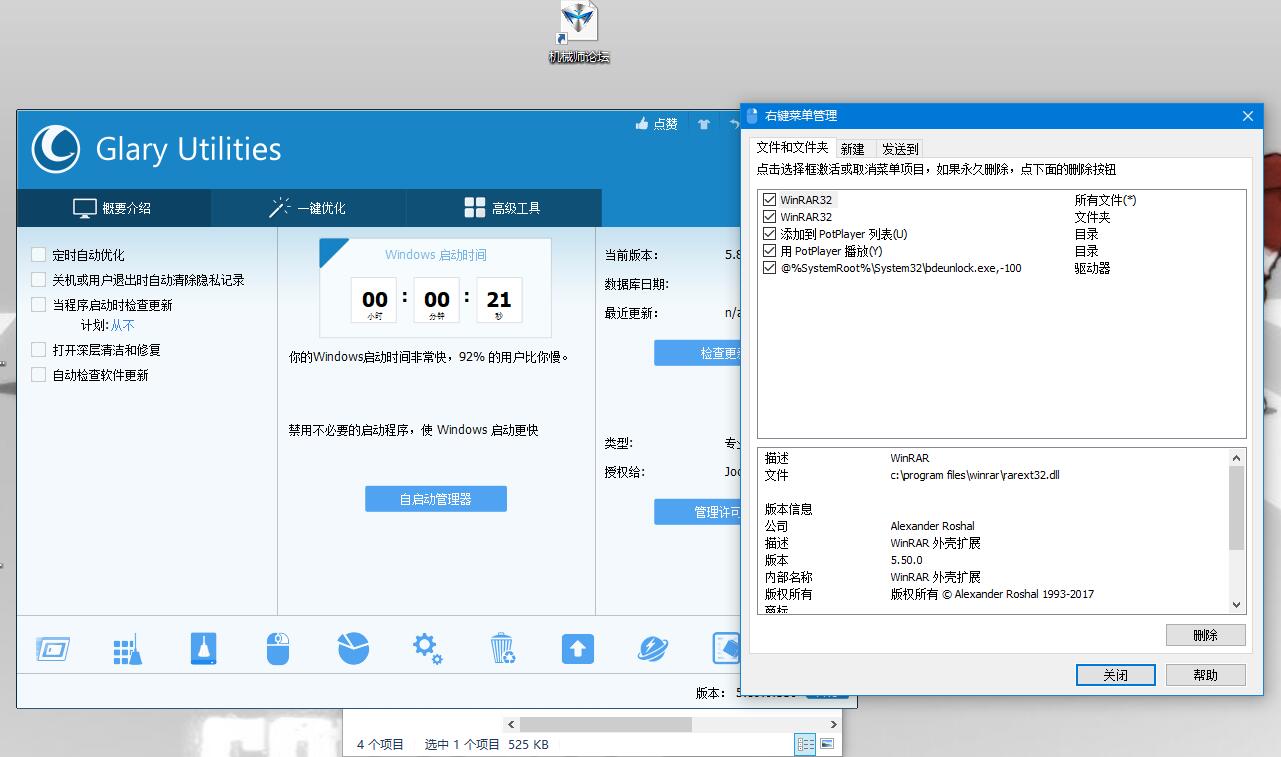
Task: Click the Glary Utilities crescent logo
Action: pos(55,149)
